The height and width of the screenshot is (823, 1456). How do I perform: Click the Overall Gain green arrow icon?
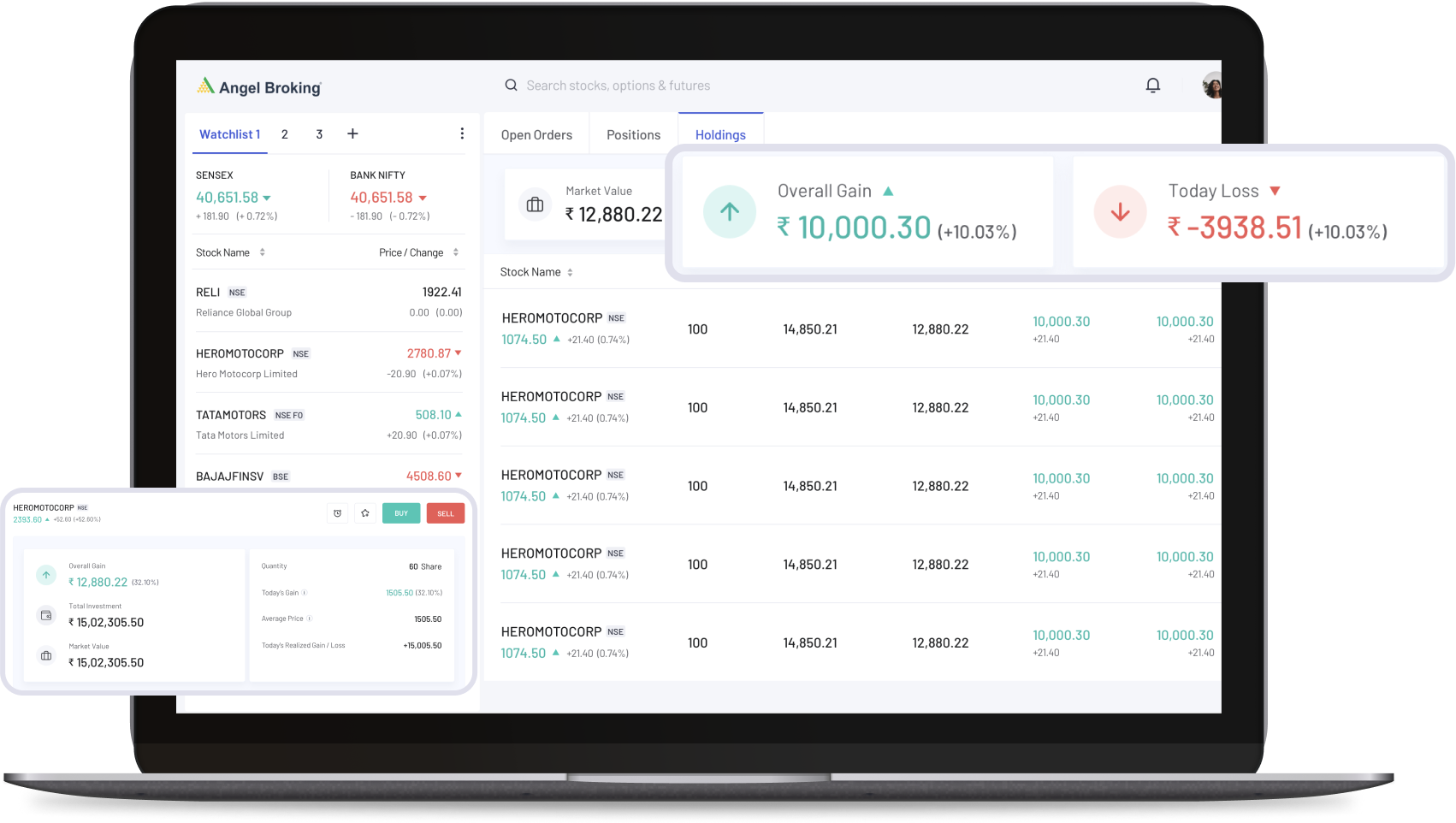click(729, 211)
